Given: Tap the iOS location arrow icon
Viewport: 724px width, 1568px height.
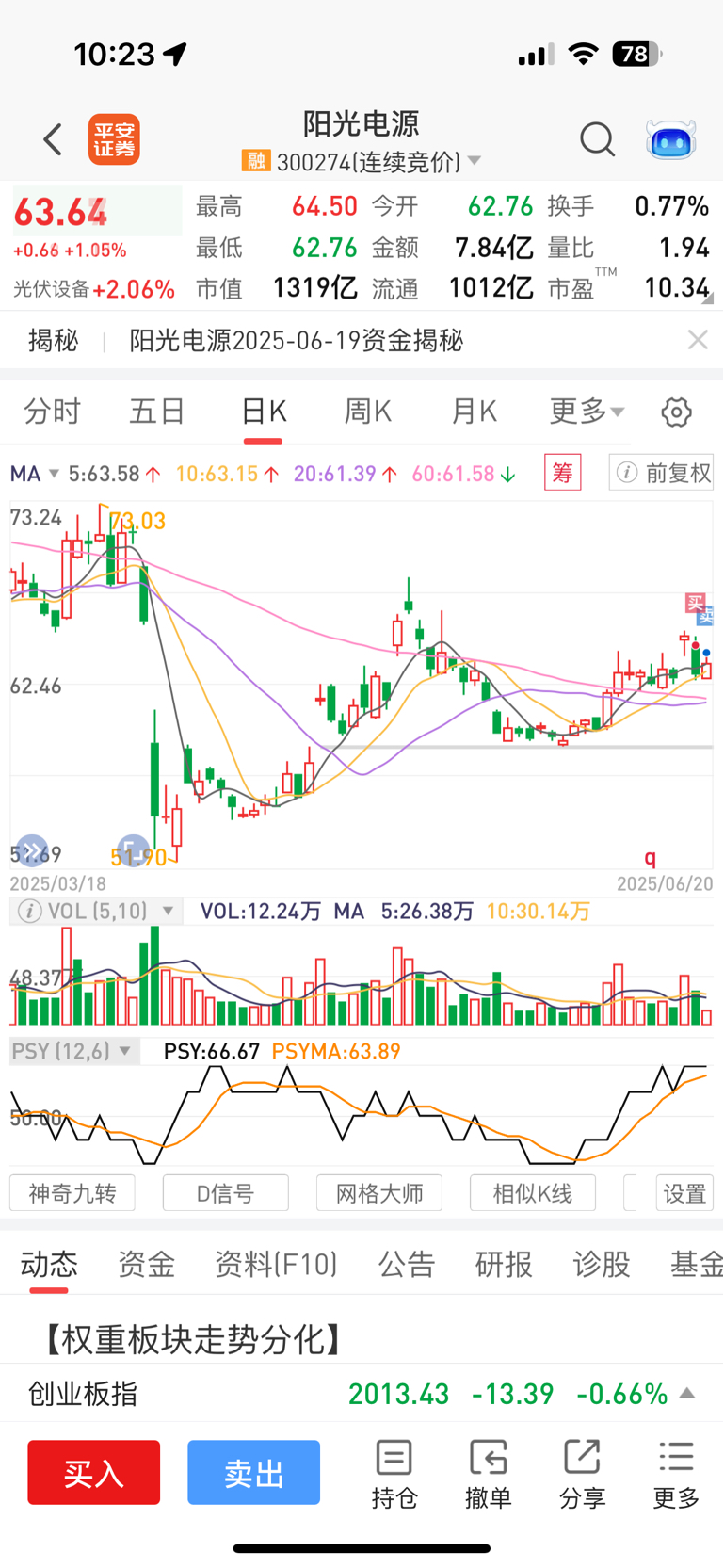Looking at the screenshot, I should 175,55.
